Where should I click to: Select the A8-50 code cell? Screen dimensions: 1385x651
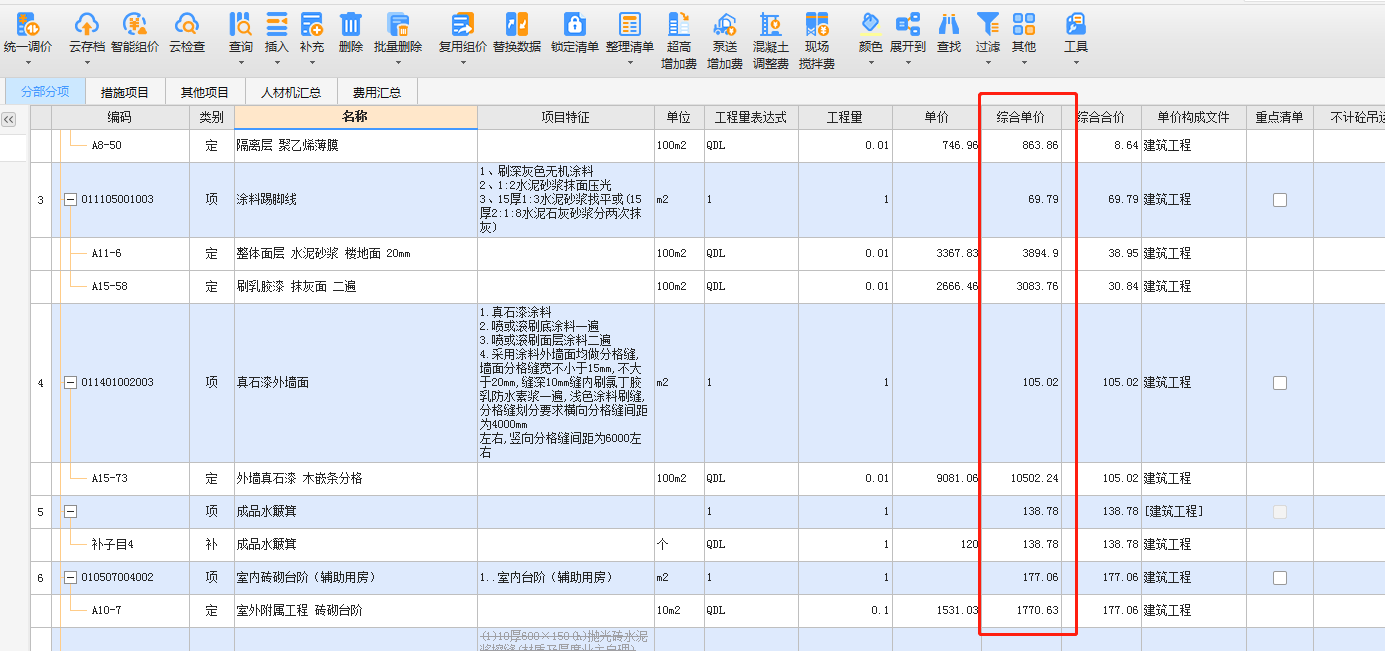(120, 146)
